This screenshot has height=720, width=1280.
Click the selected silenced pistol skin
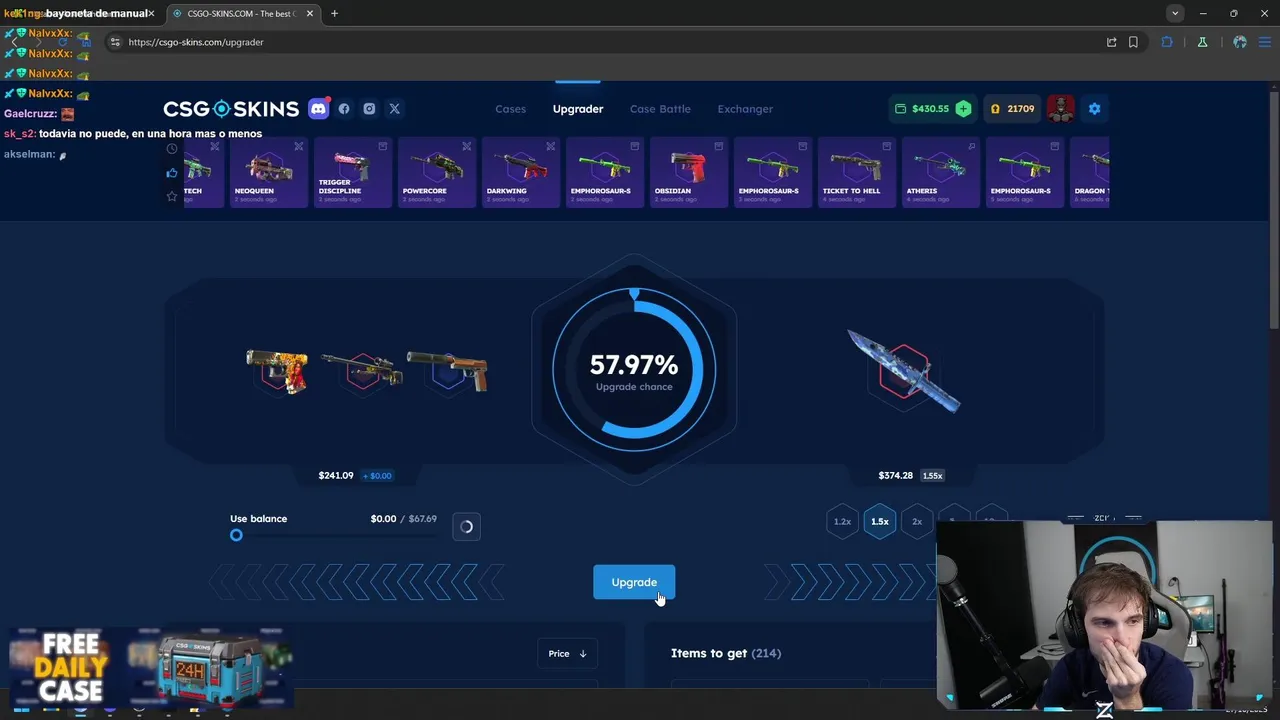[447, 371]
